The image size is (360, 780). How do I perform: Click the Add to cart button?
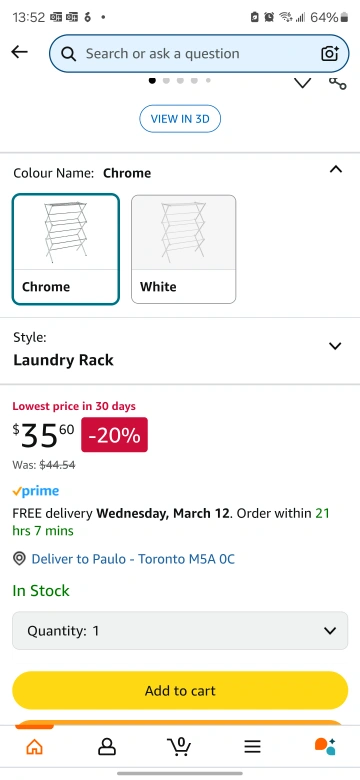pyautogui.click(x=180, y=690)
